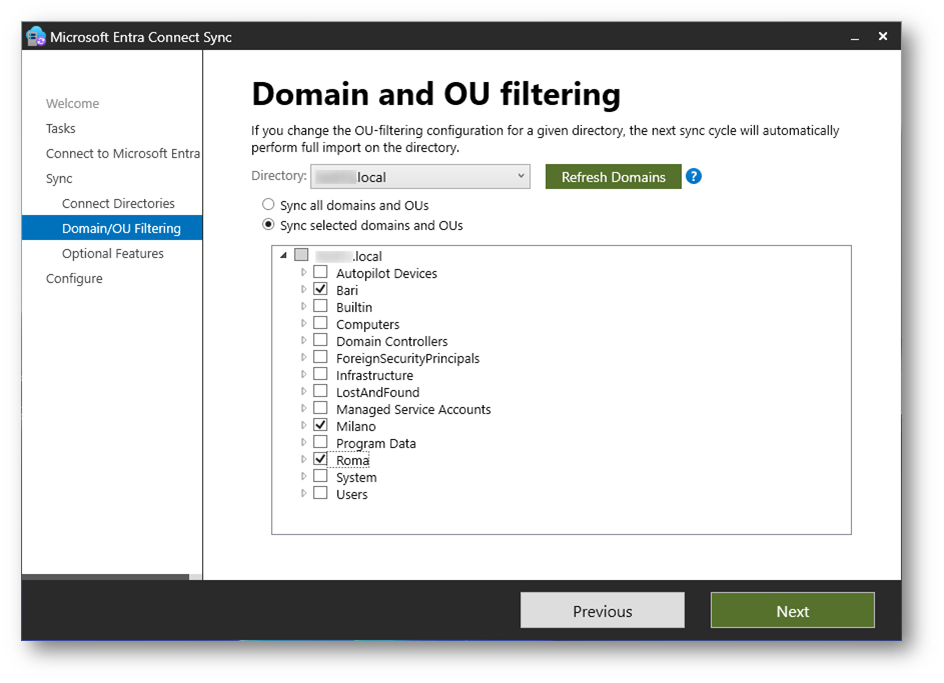Expand the Autopilot Devices node
The height and width of the screenshot is (683, 944).
(303, 272)
